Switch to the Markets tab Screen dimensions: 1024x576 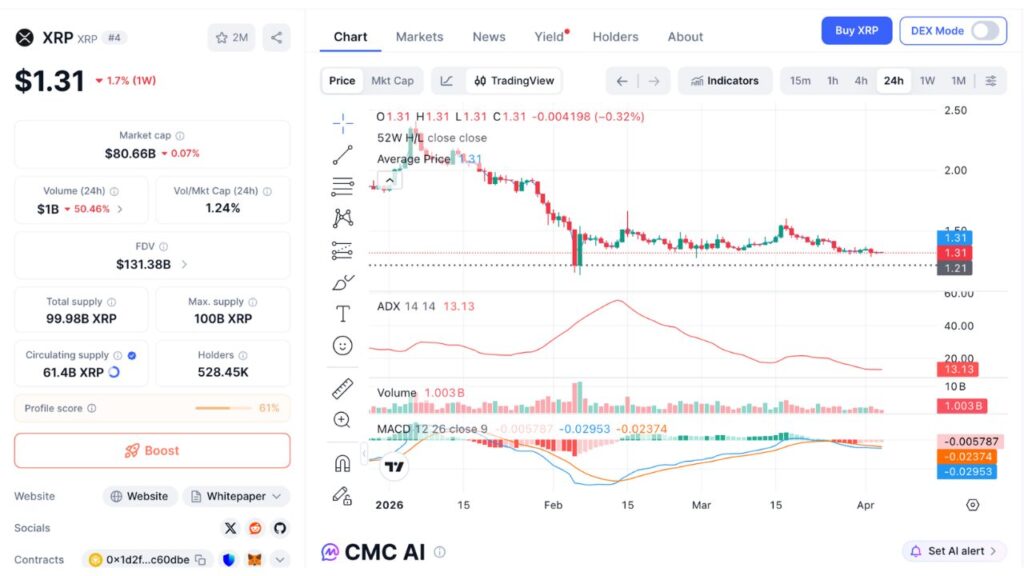(419, 36)
